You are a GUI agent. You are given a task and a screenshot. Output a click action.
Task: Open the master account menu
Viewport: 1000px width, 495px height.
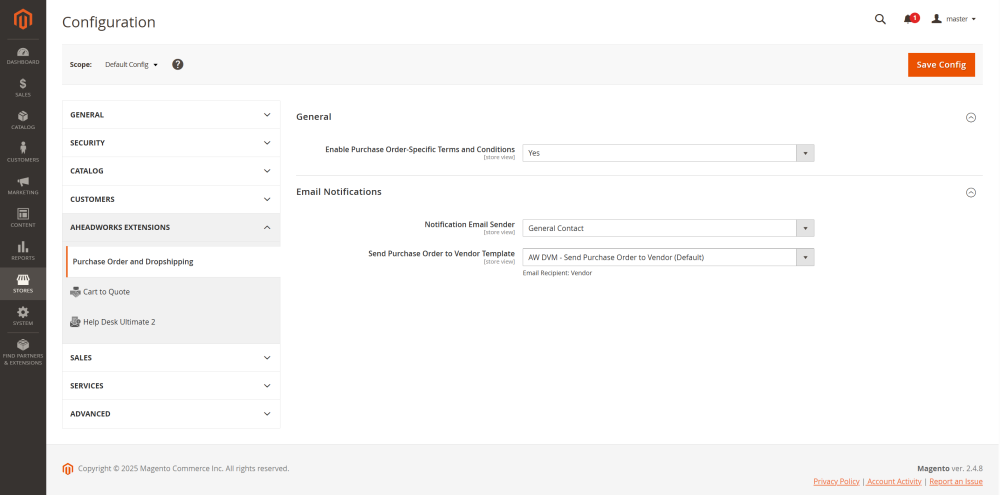click(x=953, y=19)
